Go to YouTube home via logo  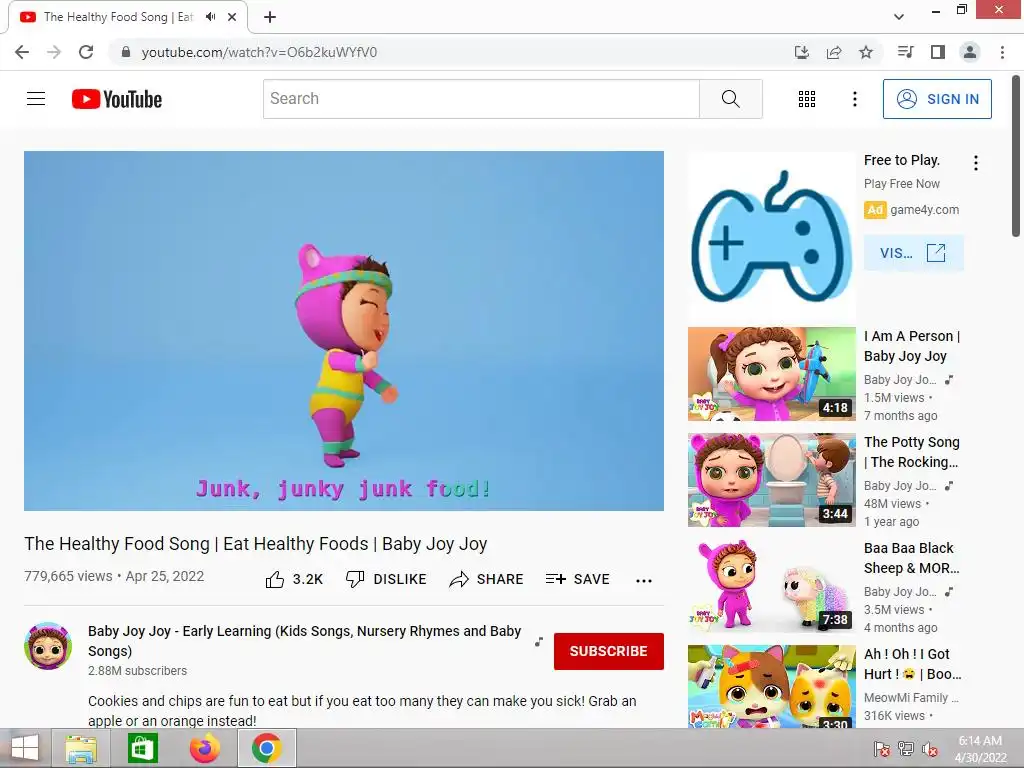point(117,99)
